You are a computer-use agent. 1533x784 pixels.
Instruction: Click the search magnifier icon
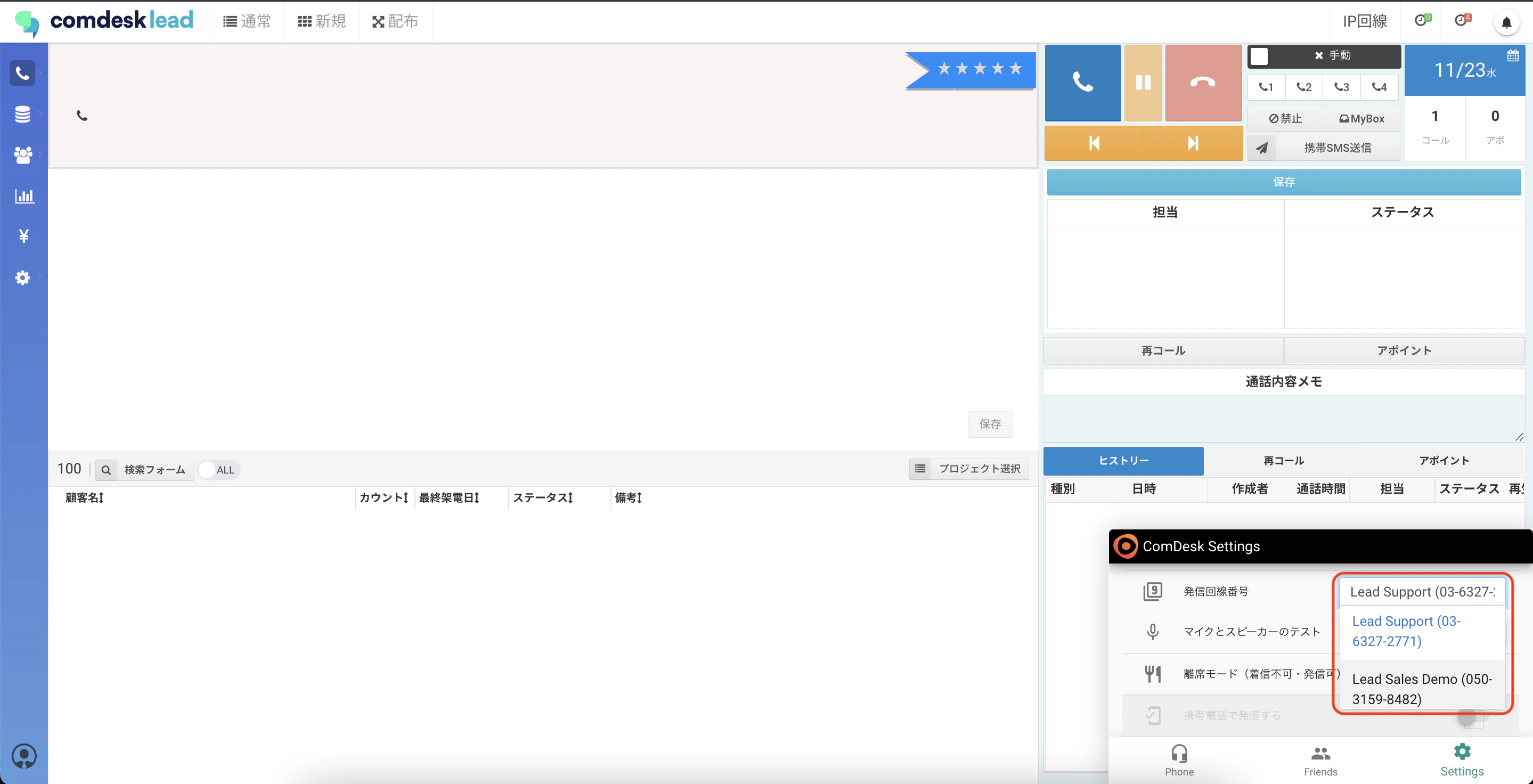click(106, 470)
